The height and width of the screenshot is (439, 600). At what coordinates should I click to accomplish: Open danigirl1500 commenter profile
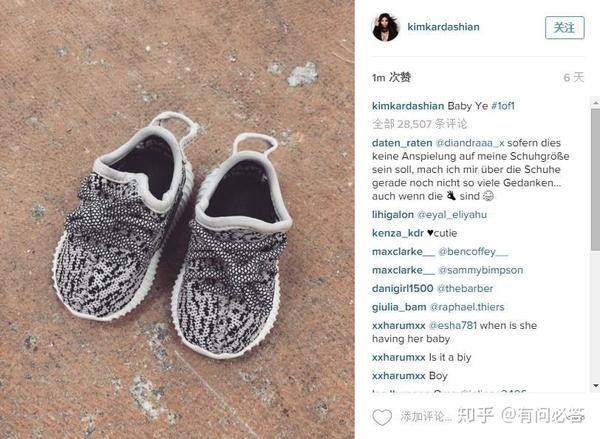tap(402, 289)
